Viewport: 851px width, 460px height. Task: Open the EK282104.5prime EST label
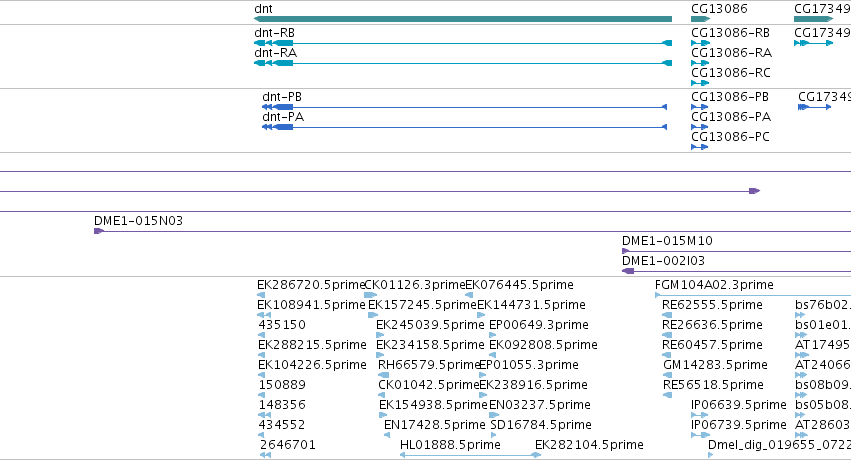(x=589, y=445)
